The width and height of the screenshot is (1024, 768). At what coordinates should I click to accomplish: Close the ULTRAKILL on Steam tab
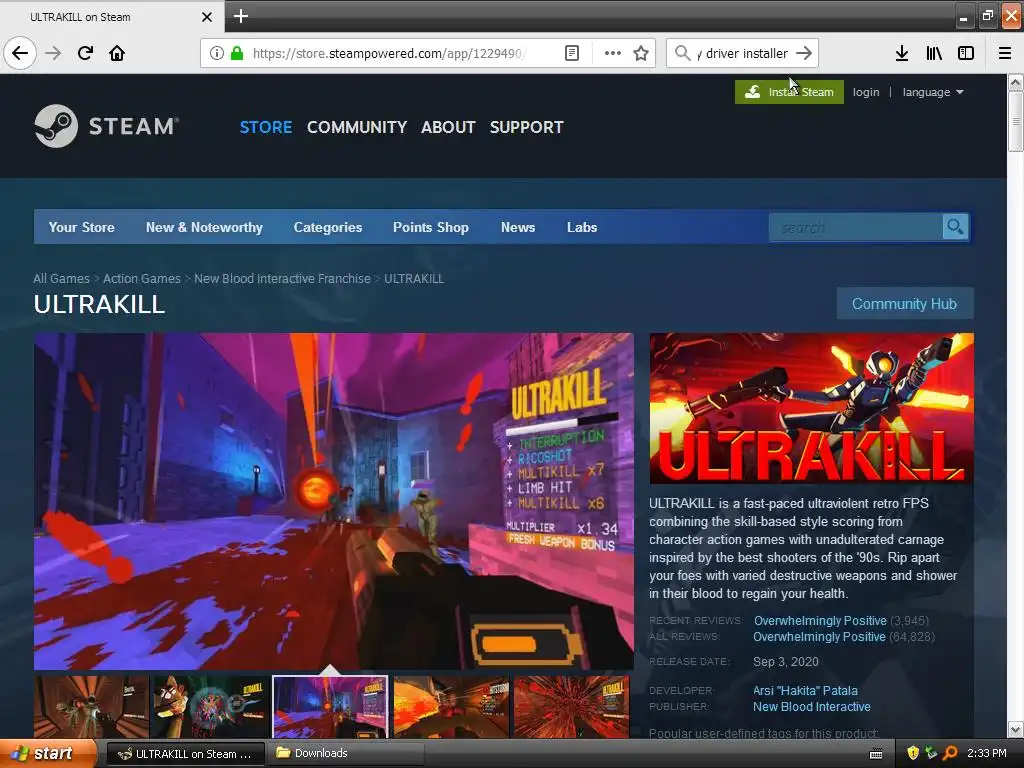(206, 17)
